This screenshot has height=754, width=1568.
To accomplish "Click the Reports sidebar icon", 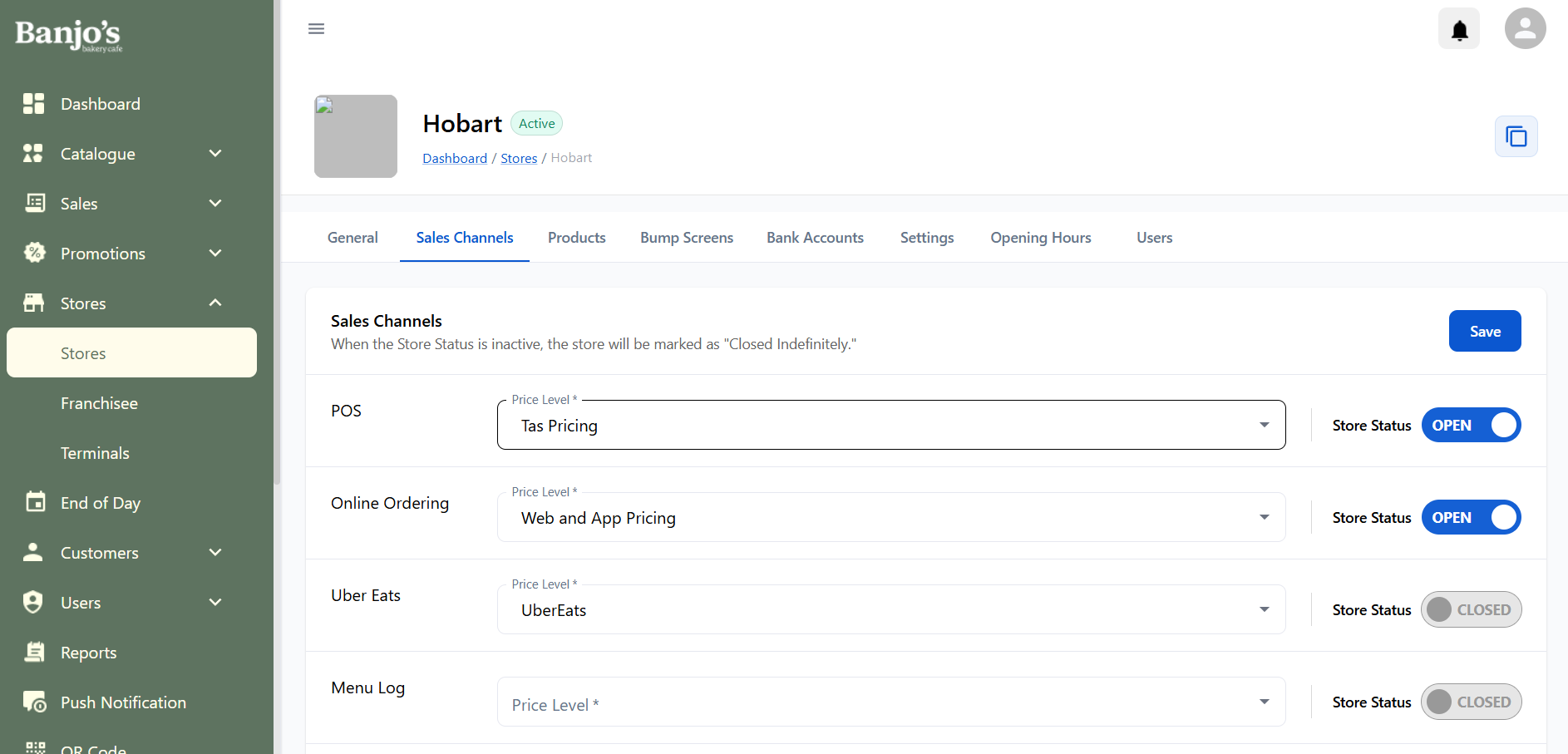I will coord(34,653).
